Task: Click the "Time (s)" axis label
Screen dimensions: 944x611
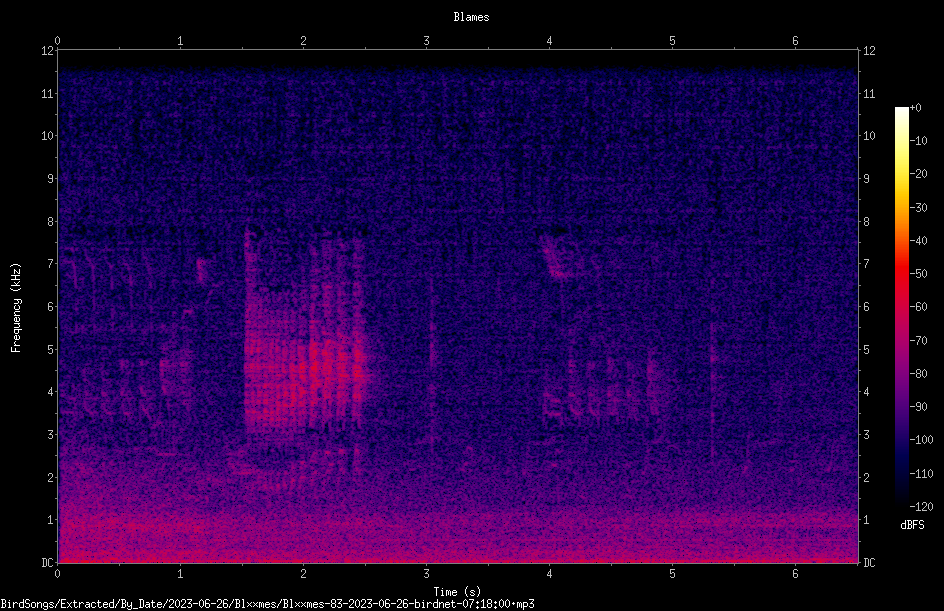Action: (x=458, y=592)
